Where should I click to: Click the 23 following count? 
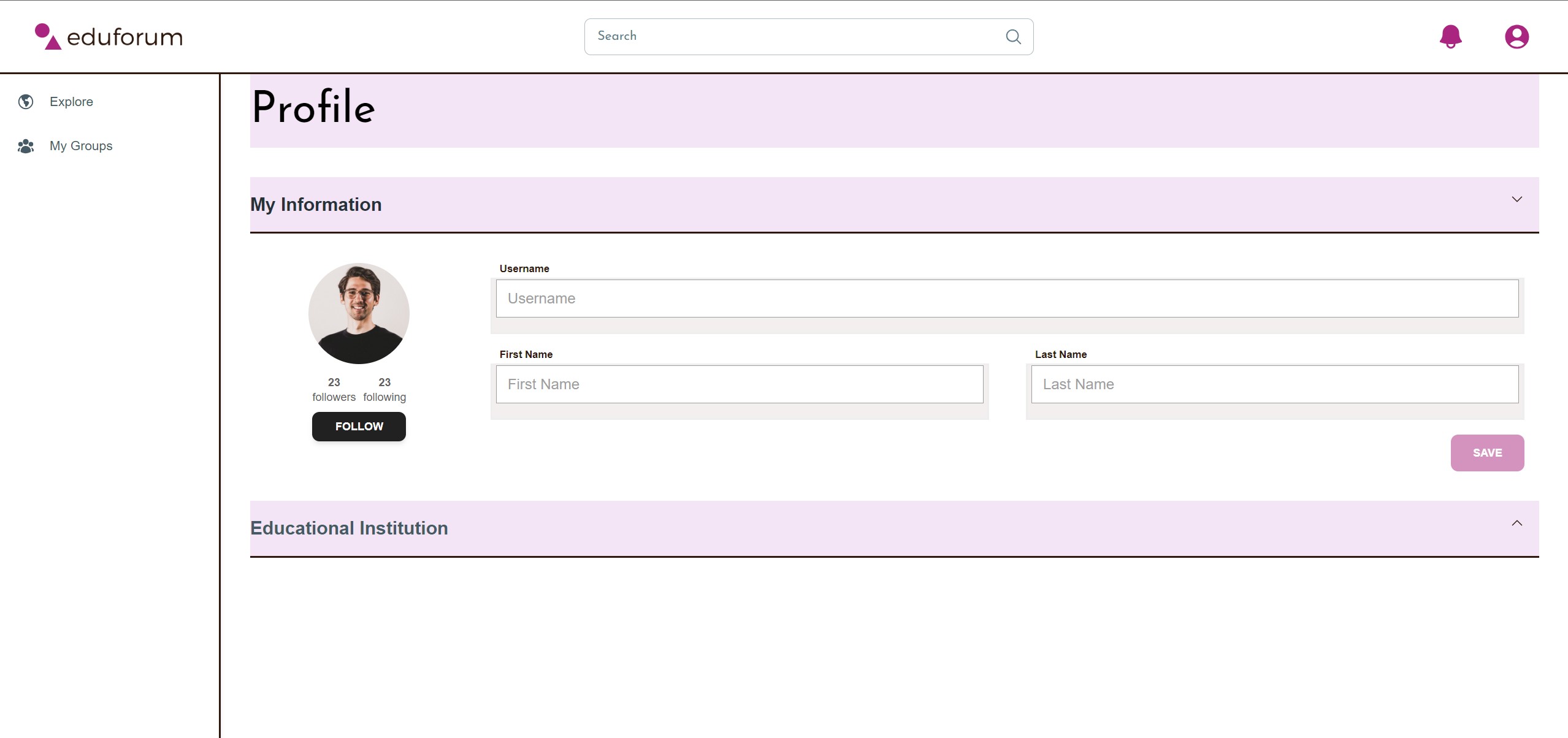[x=384, y=389]
